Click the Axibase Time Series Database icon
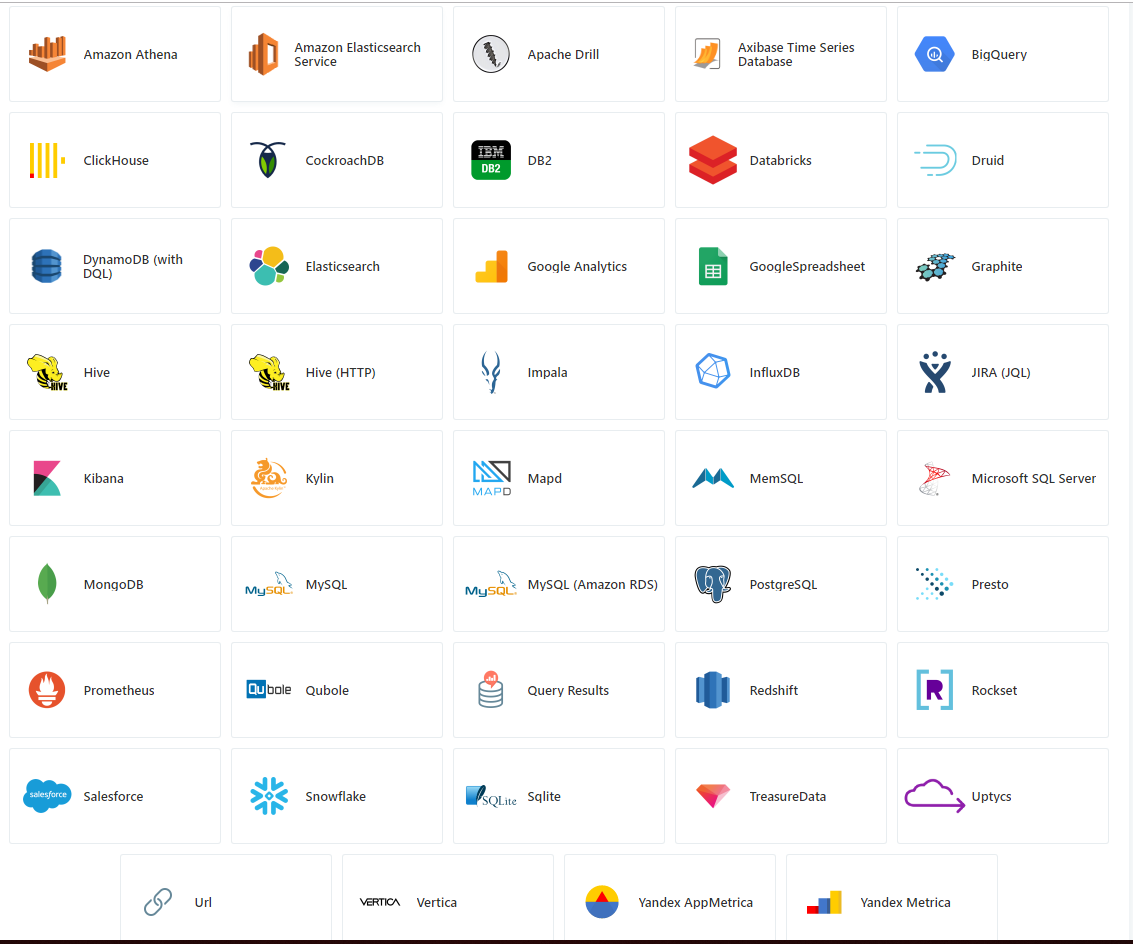 [x=707, y=54]
